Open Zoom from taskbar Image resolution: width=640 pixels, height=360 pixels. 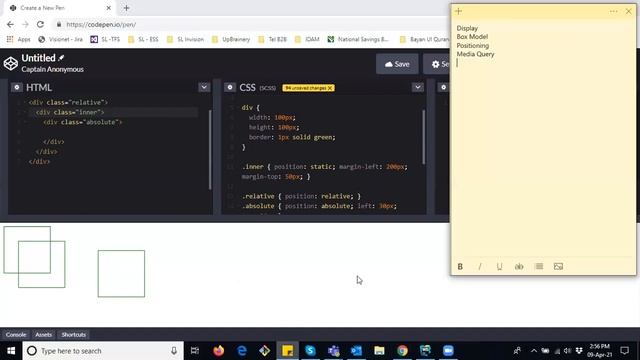pyautogui.click(x=448, y=351)
